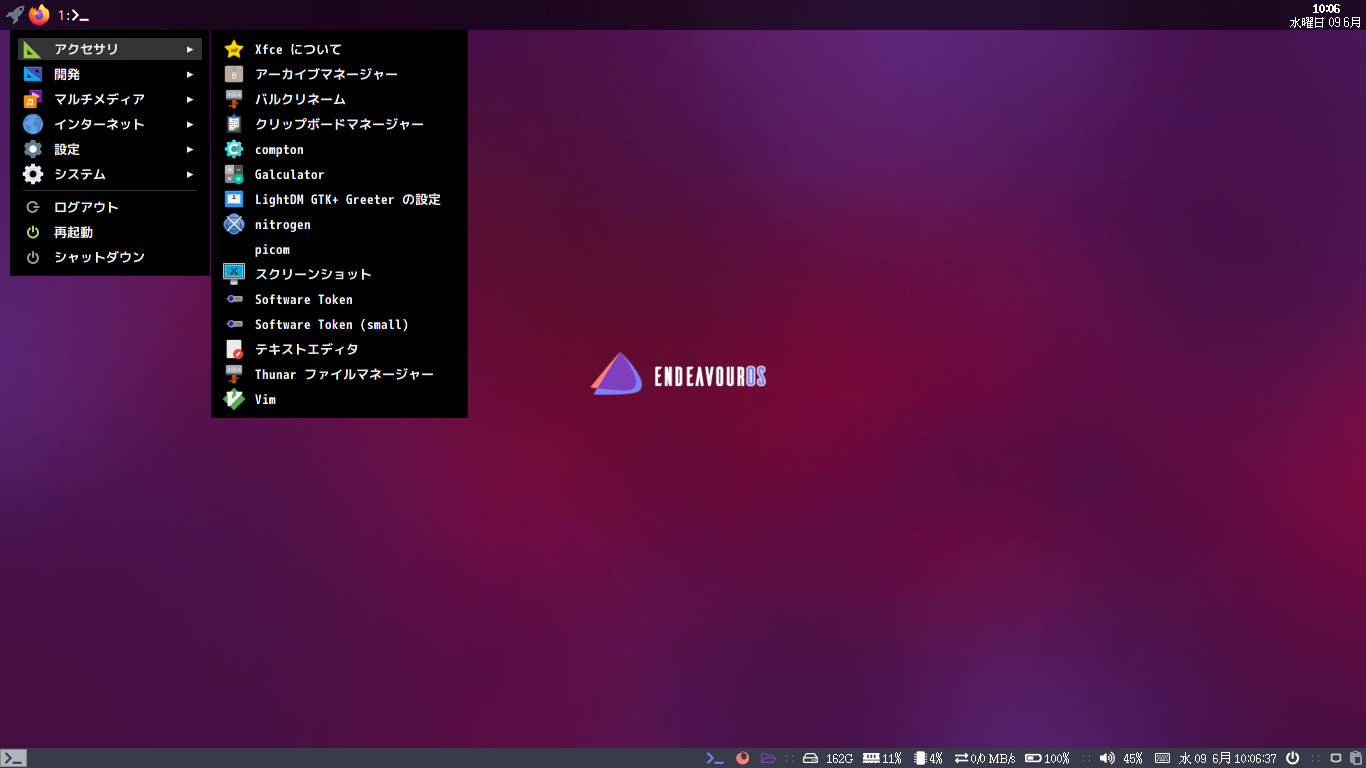Viewport: 1366px width, 768px height.
Task: Click the network speed 0/0 MB/s indicator
Action: [985, 758]
